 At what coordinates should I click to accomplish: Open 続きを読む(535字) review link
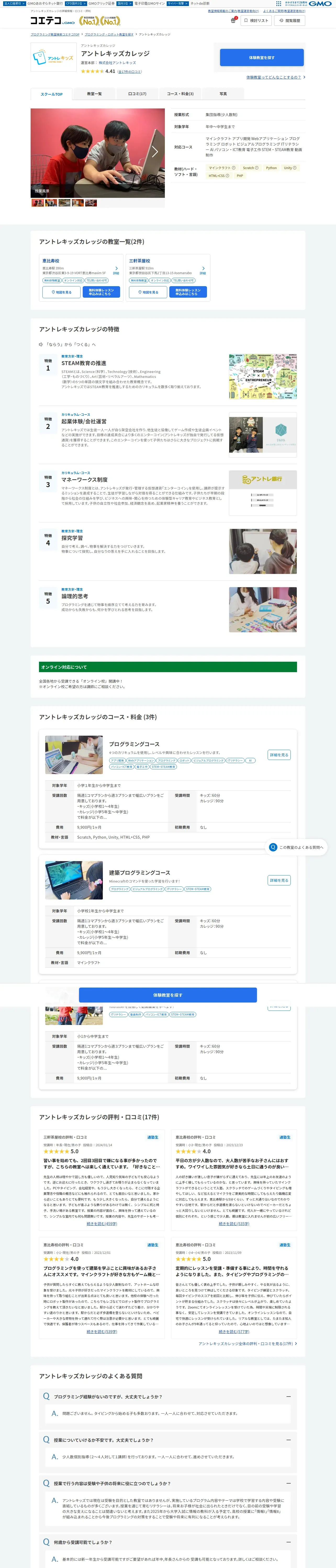[x=234, y=1224]
